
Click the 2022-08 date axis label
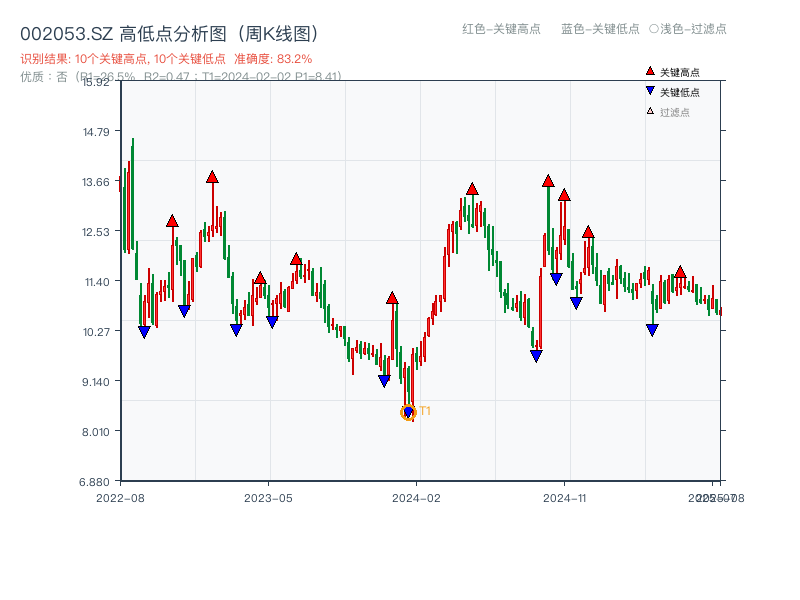tap(120, 498)
